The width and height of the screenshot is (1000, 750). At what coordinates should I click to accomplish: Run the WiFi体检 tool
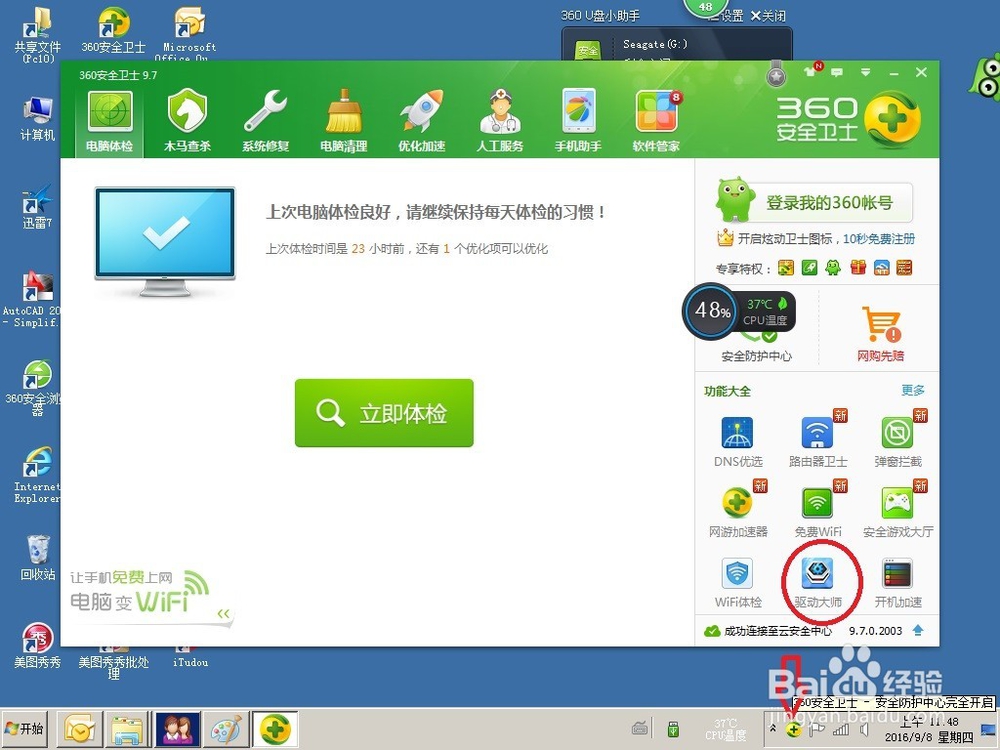click(x=738, y=582)
